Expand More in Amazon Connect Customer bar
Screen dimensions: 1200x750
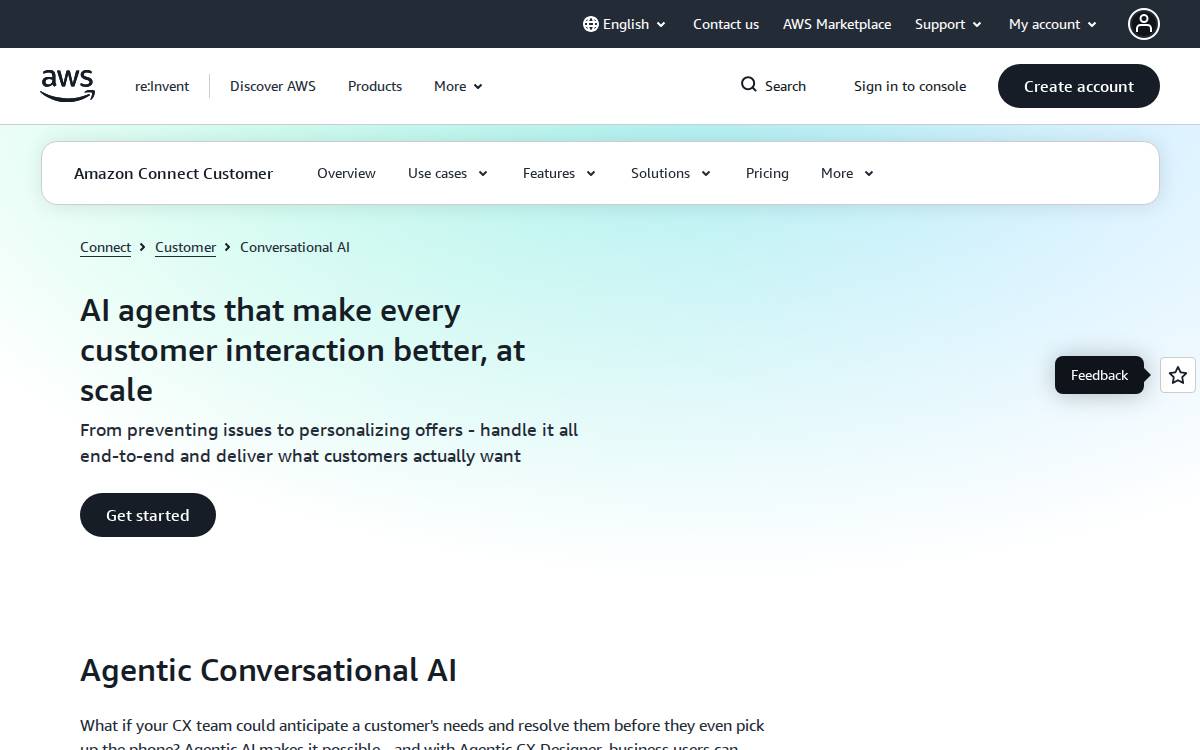point(848,173)
